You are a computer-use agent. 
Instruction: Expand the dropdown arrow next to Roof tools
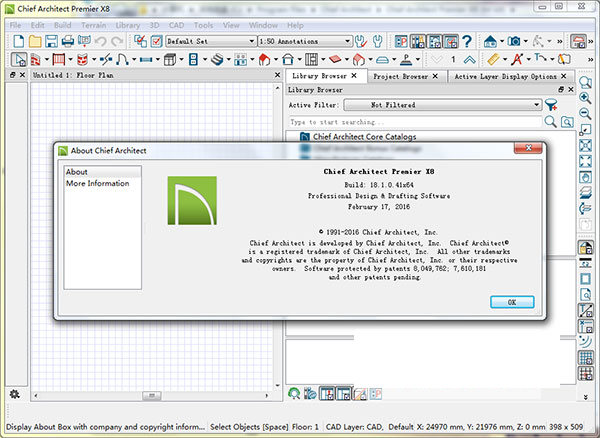(276, 60)
